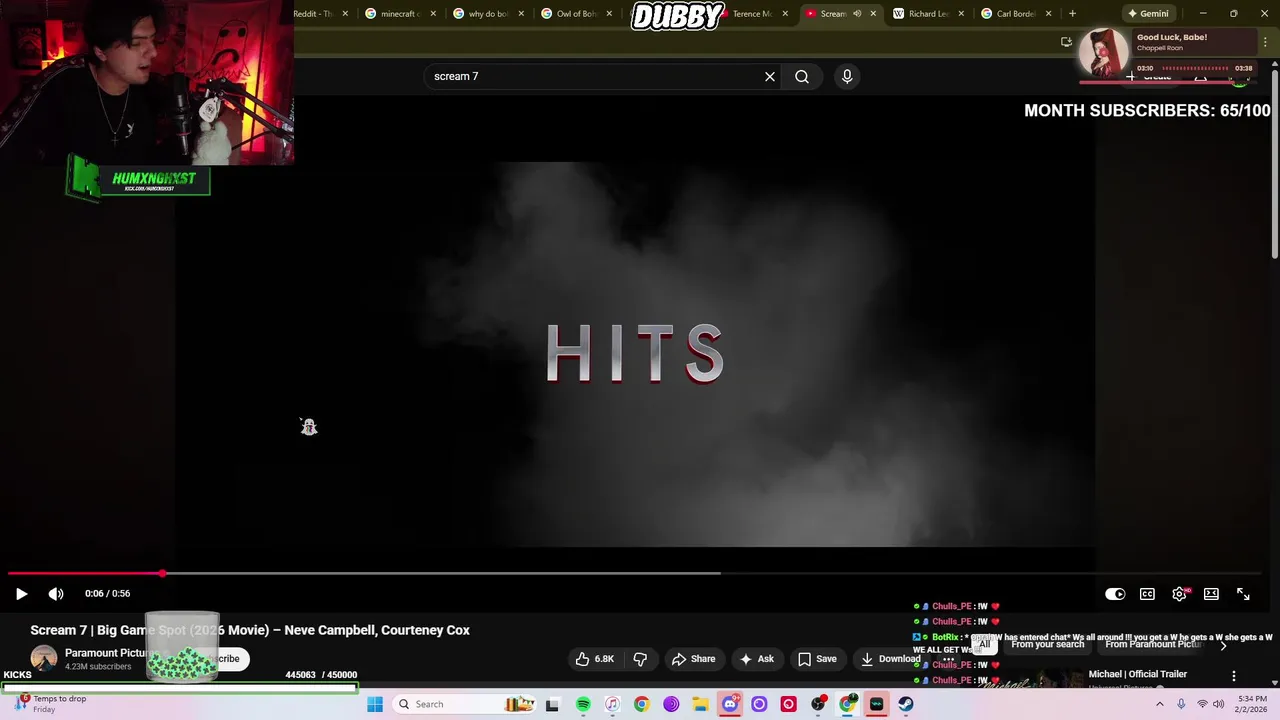
Task: Turn on closed captions (CC)
Action: tap(1147, 594)
